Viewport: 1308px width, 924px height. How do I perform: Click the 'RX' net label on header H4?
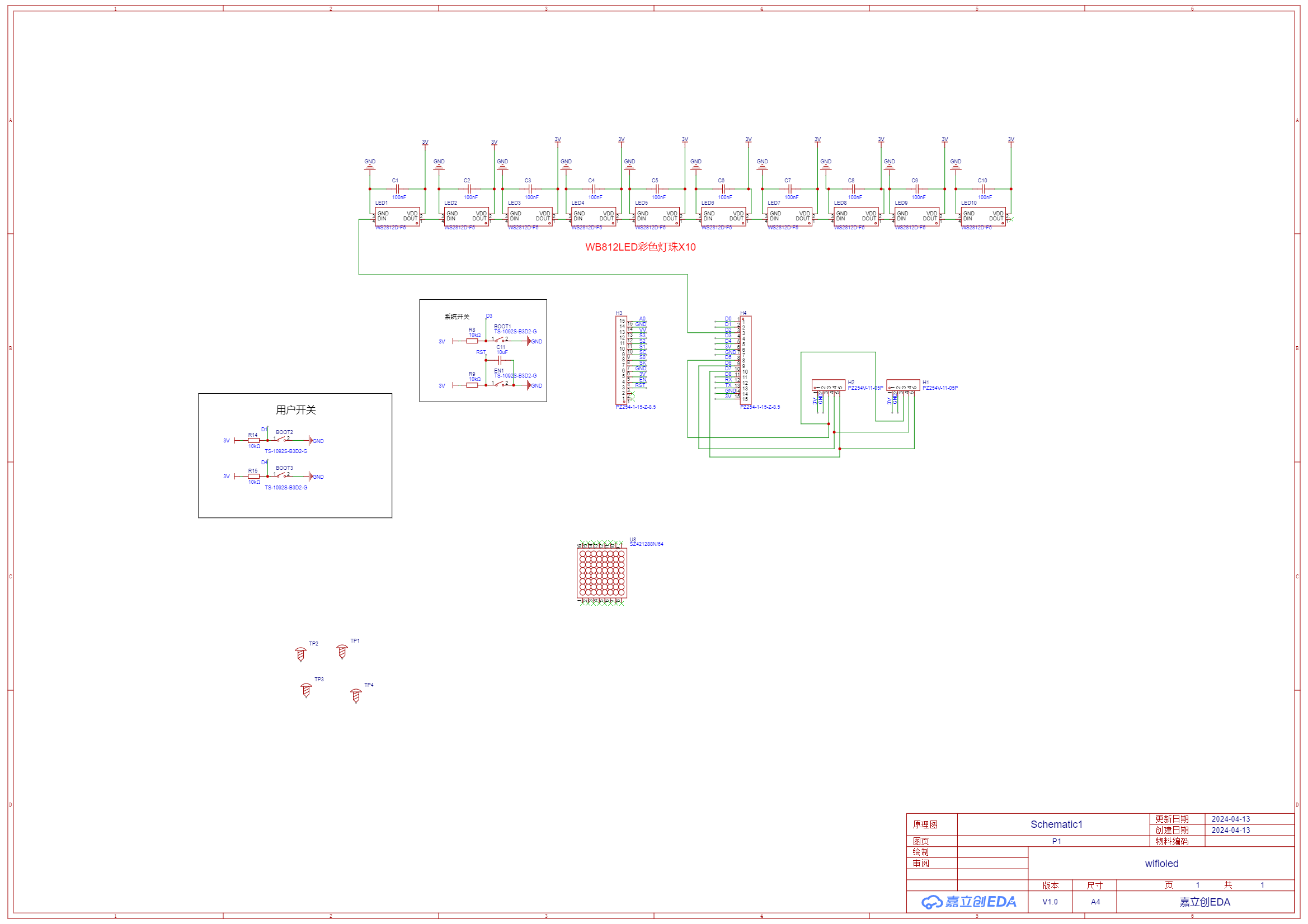pyautogui.click(x=728, y=379)
